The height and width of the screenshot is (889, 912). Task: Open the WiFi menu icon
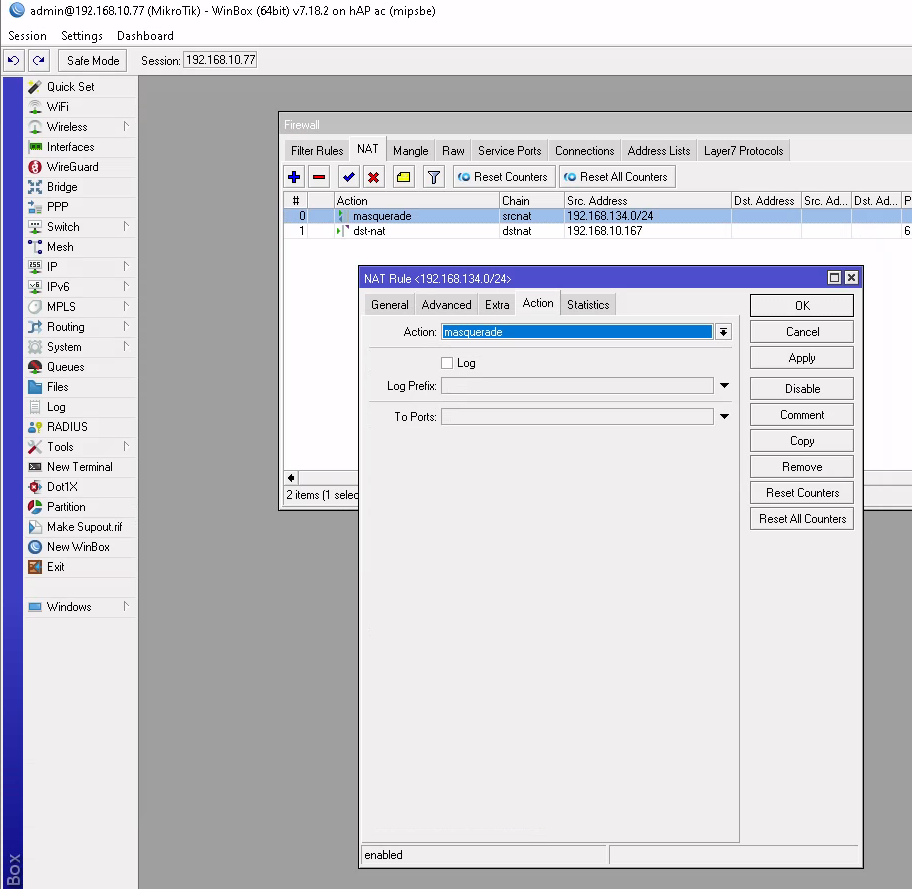point(35,106)
